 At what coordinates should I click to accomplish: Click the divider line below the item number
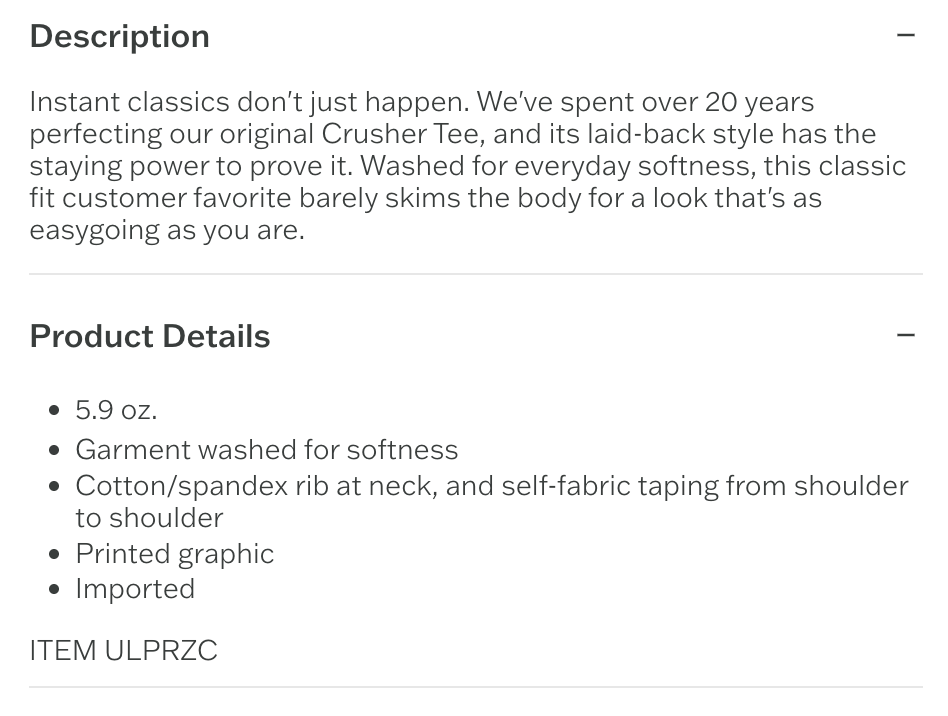click(476, 687)
